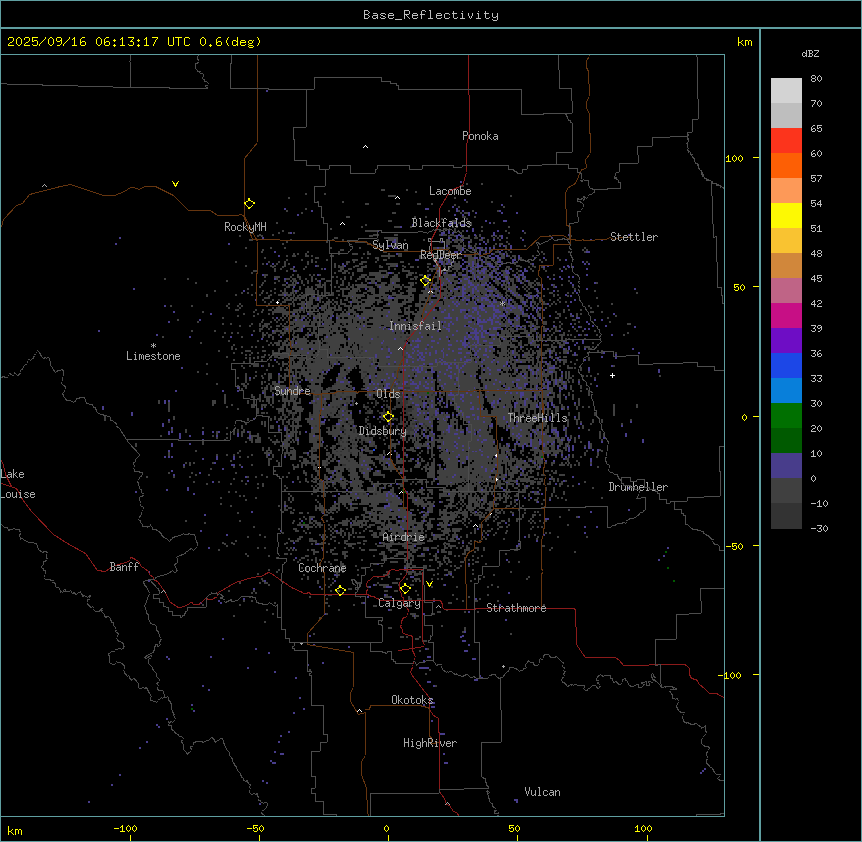Click the Airdrie city label
This screenshot has width=862, height=842.
[404, 537]
